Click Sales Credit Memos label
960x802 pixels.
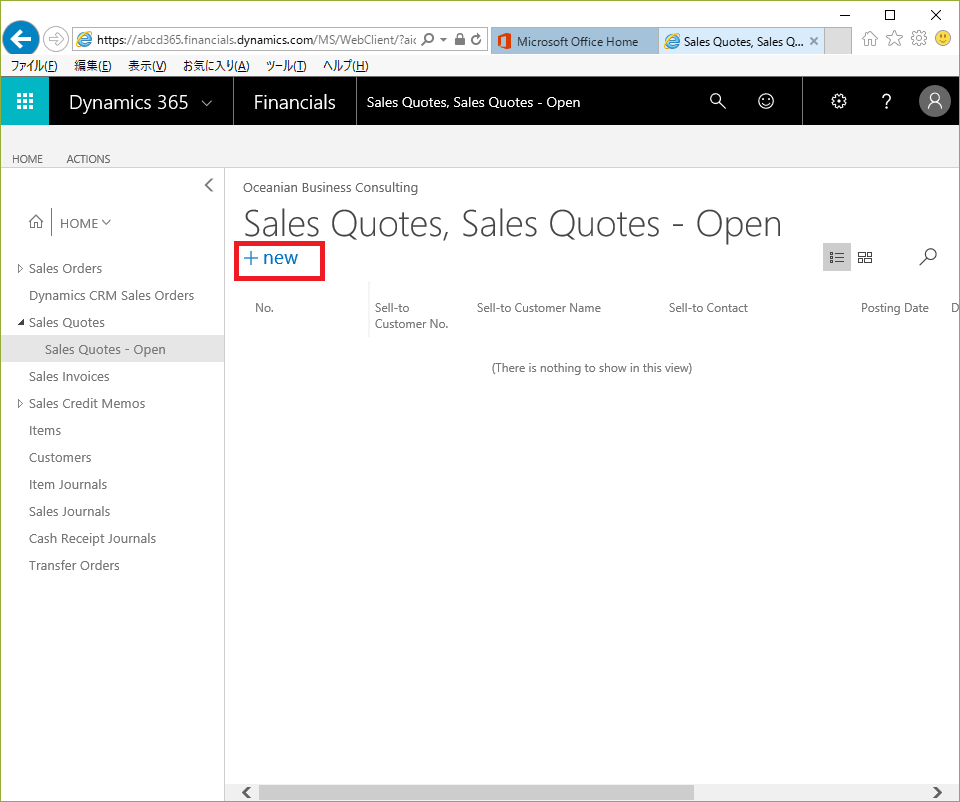[x=87, y=403]
